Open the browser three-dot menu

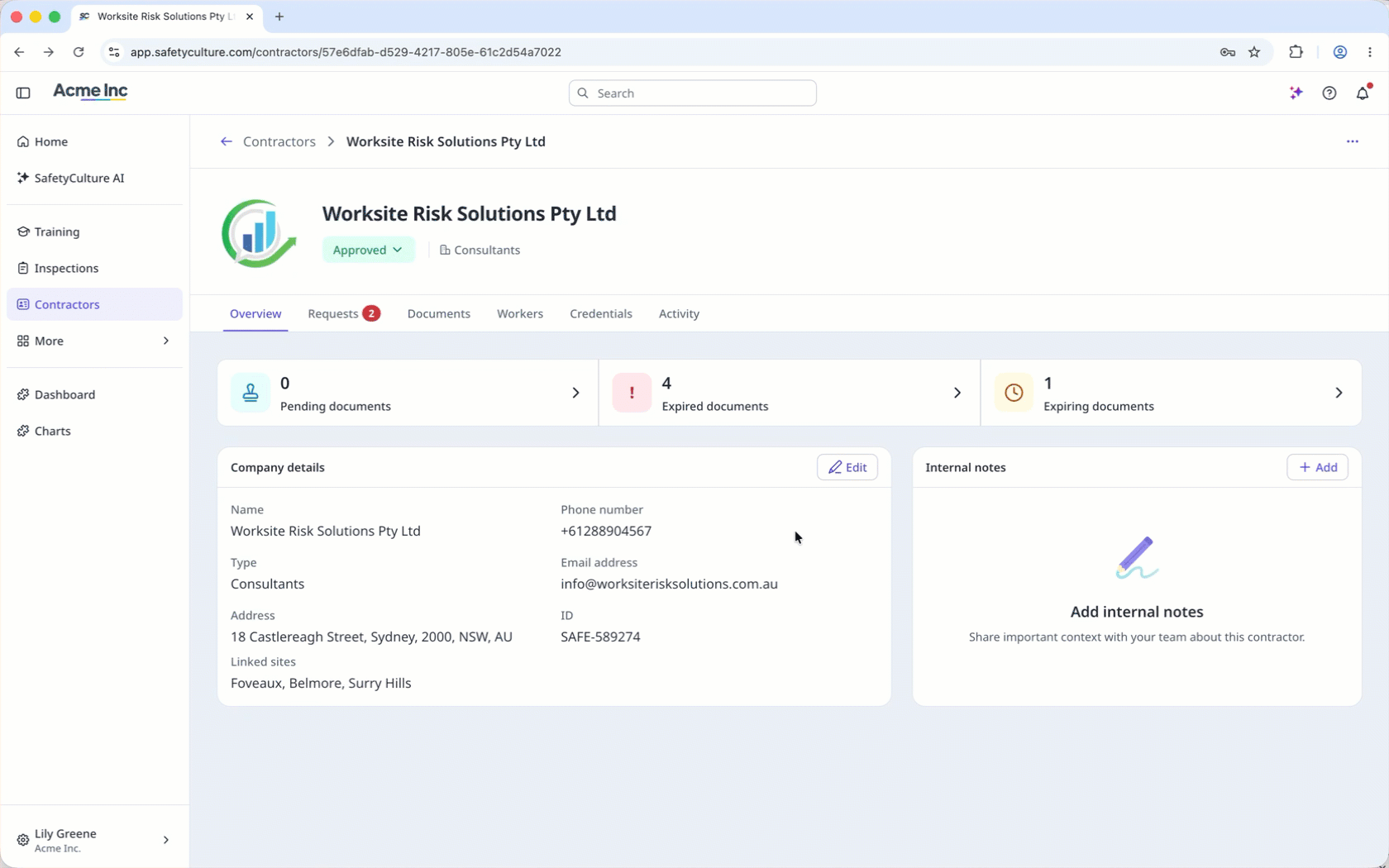point(1370,52)
